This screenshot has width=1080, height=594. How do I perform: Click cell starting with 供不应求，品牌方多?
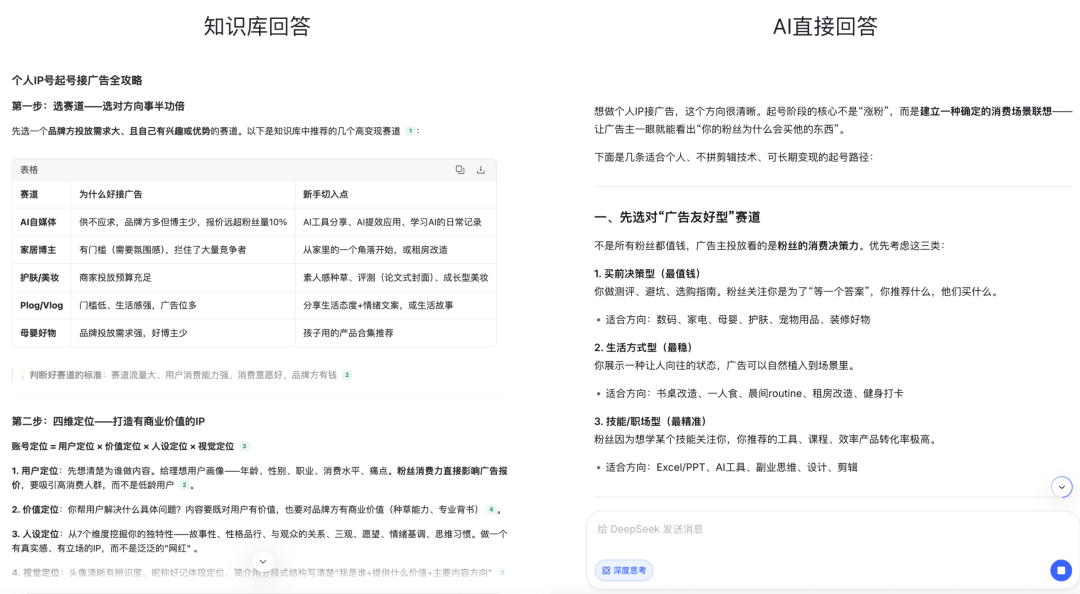[x=183, y=222]
